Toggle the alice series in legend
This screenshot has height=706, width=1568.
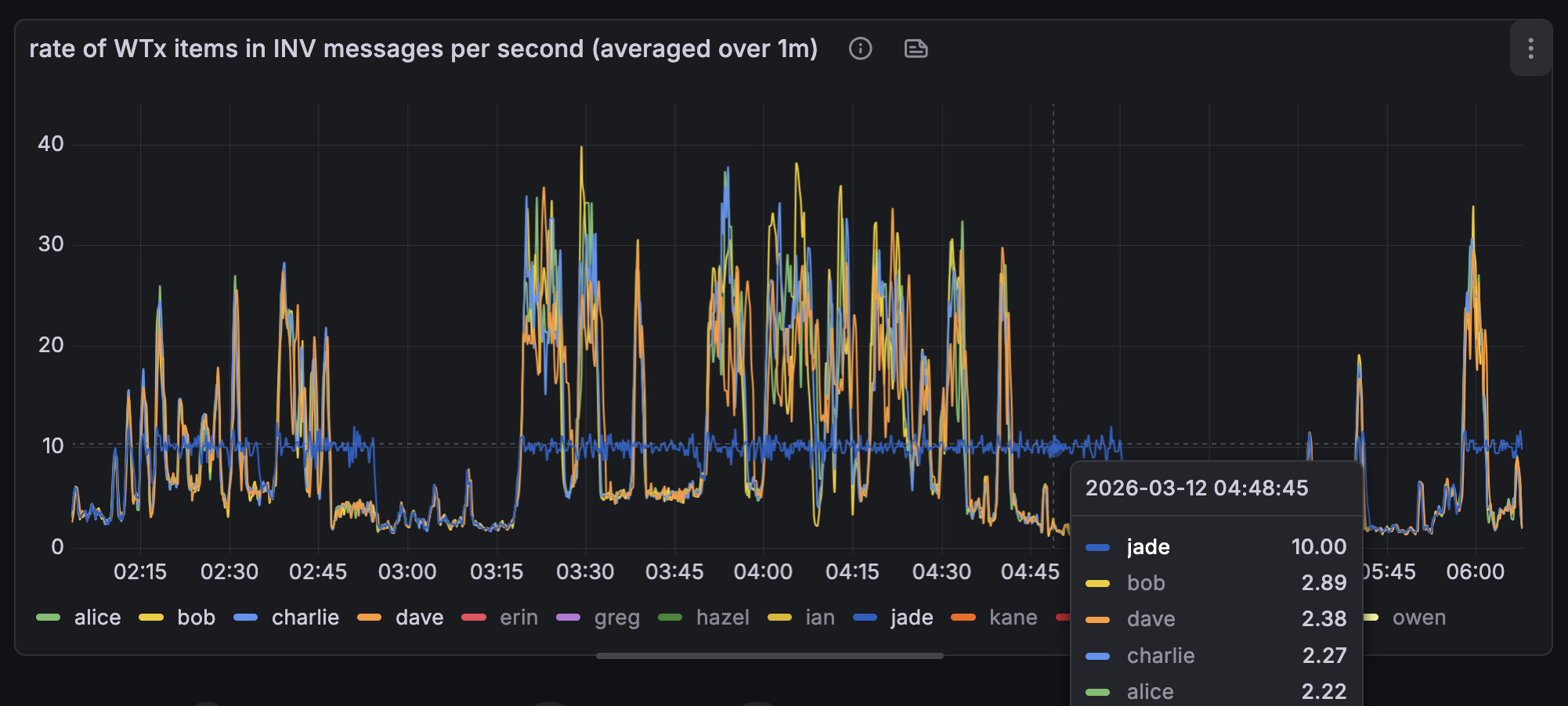[x=97, y=618]
